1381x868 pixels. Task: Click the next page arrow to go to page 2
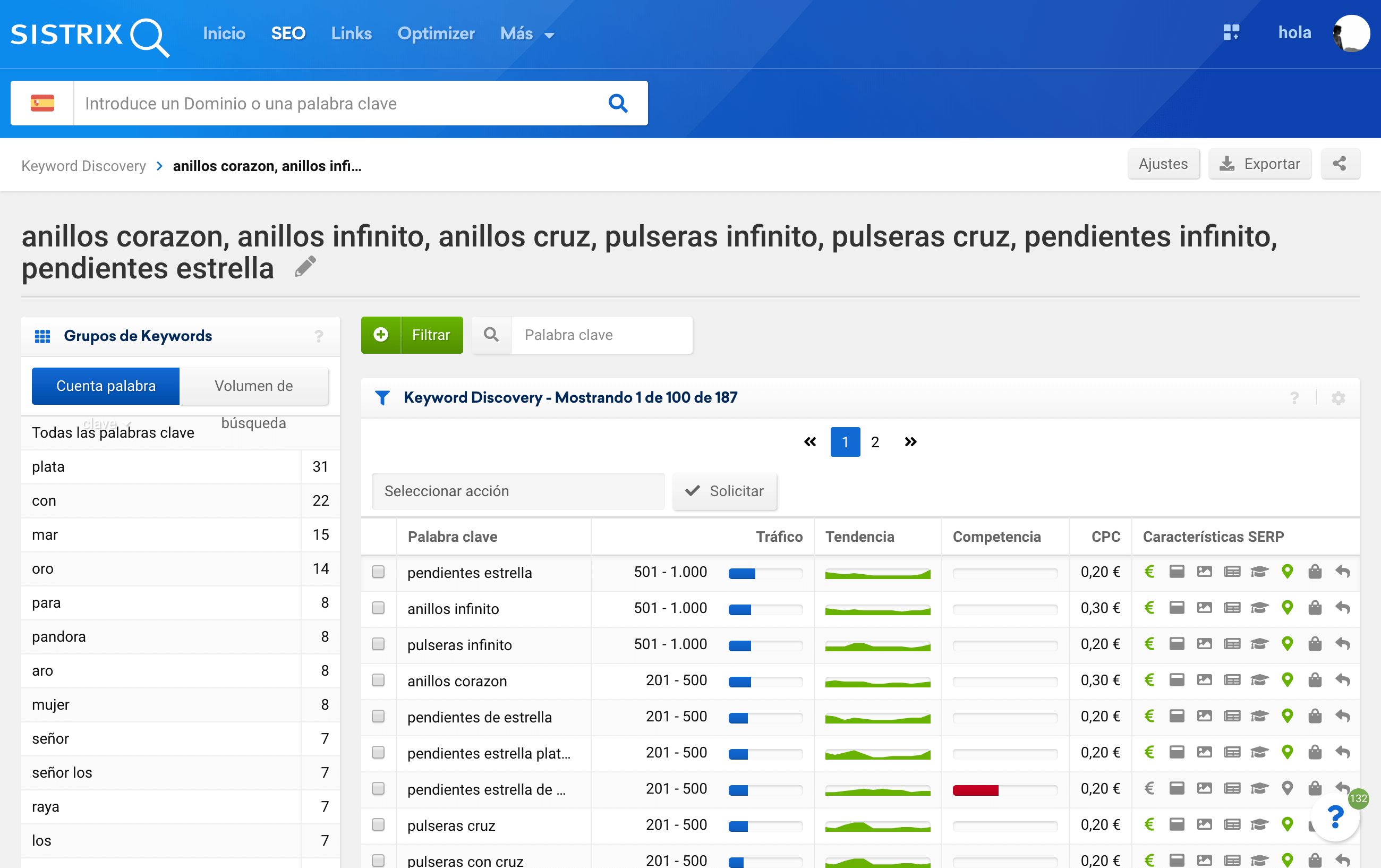[910, 441]
